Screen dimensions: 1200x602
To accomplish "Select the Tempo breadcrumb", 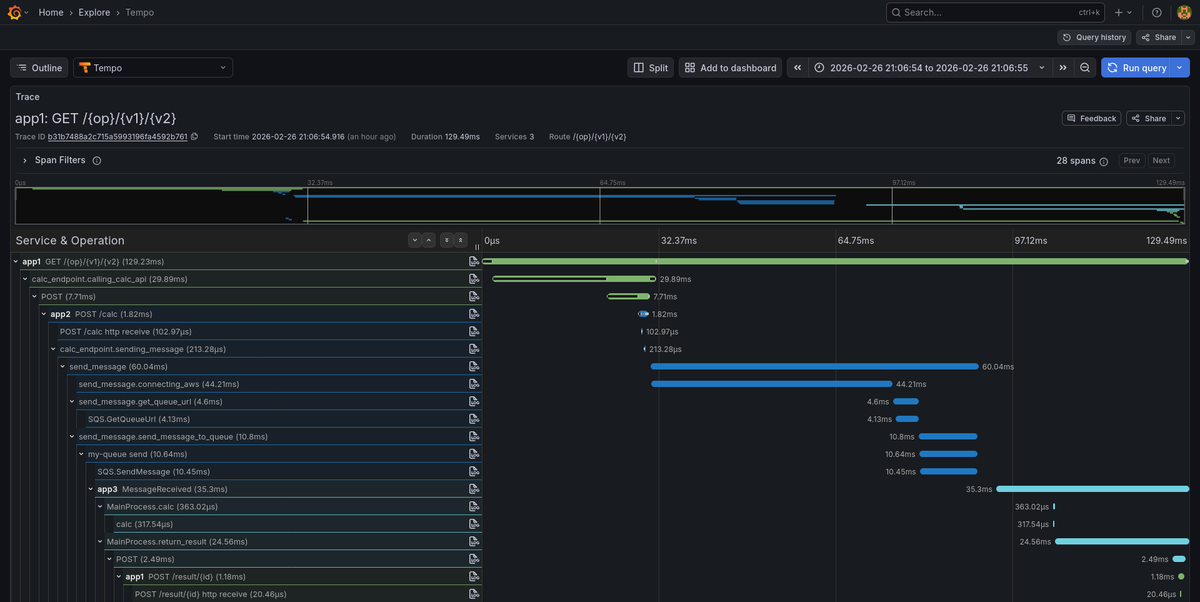I will (140, 12).
